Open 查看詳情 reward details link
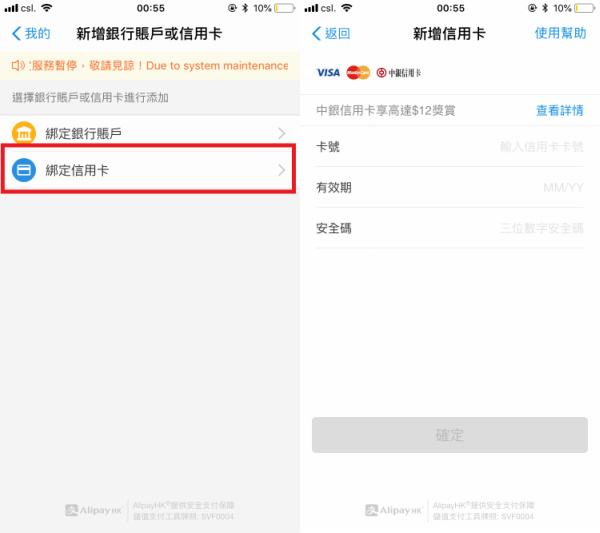The image size is (600, 533). [x=560, y=110]
